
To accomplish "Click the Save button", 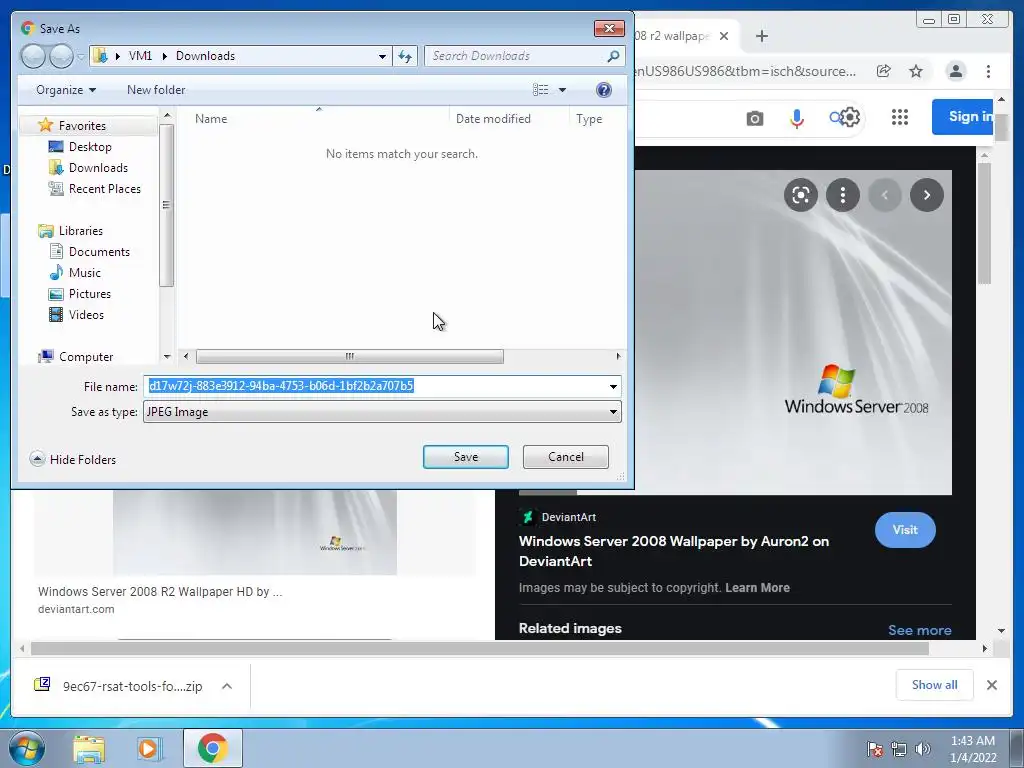I will point(466,457).
